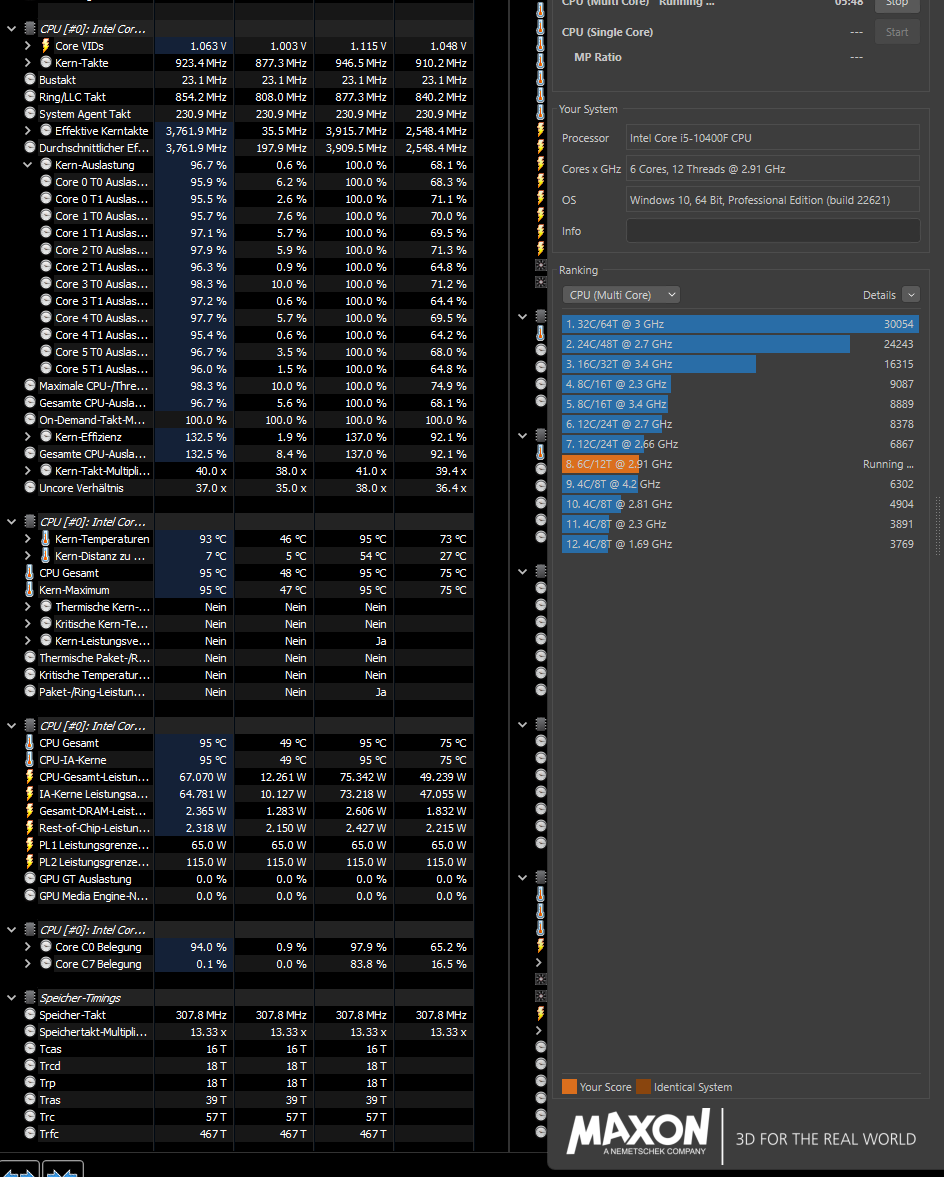This screenshot has width=944, height=1177.
Task: Click the Ring/LLC Takt clock icon
Action: [x=30, y=96]
